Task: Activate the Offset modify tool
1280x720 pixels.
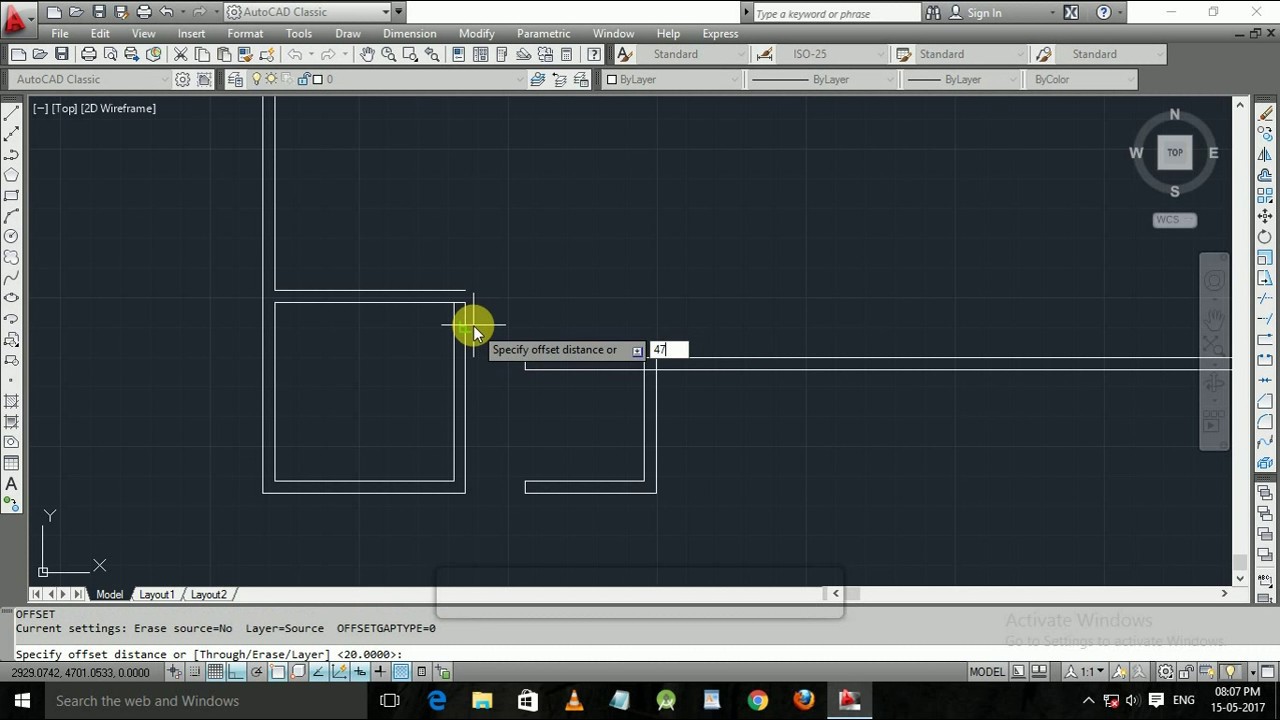Action: [x=1265, y=175]
